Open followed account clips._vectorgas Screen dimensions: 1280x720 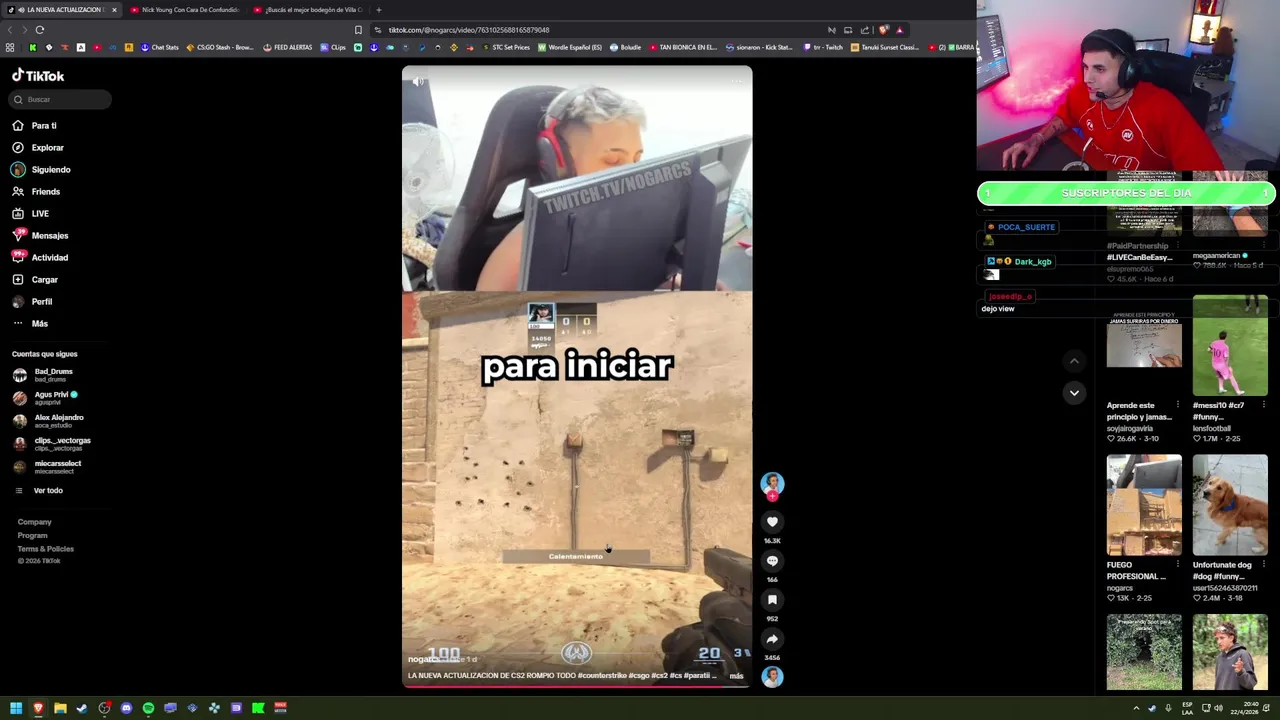click(x=51, y=444)
